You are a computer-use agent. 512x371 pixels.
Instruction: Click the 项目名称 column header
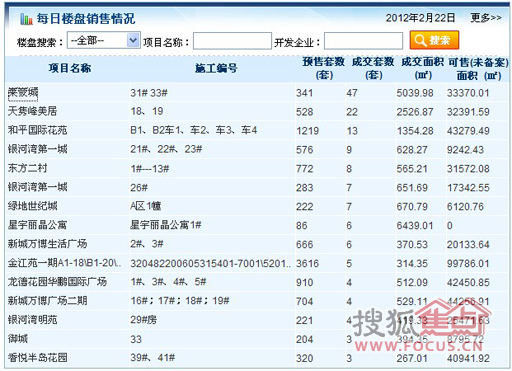tap(70, 68)
